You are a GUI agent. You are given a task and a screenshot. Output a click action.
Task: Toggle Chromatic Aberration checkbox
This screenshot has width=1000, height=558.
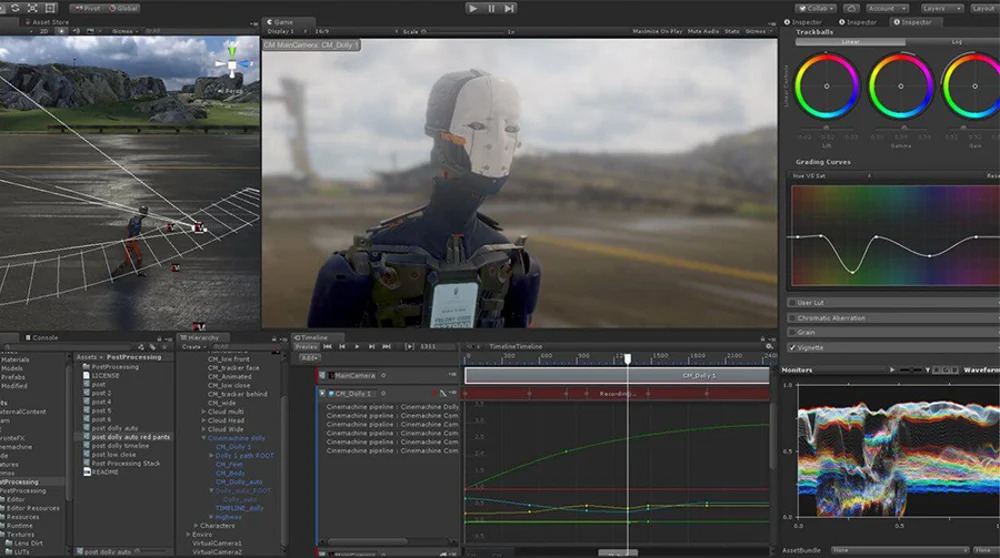tap(793, 317)
